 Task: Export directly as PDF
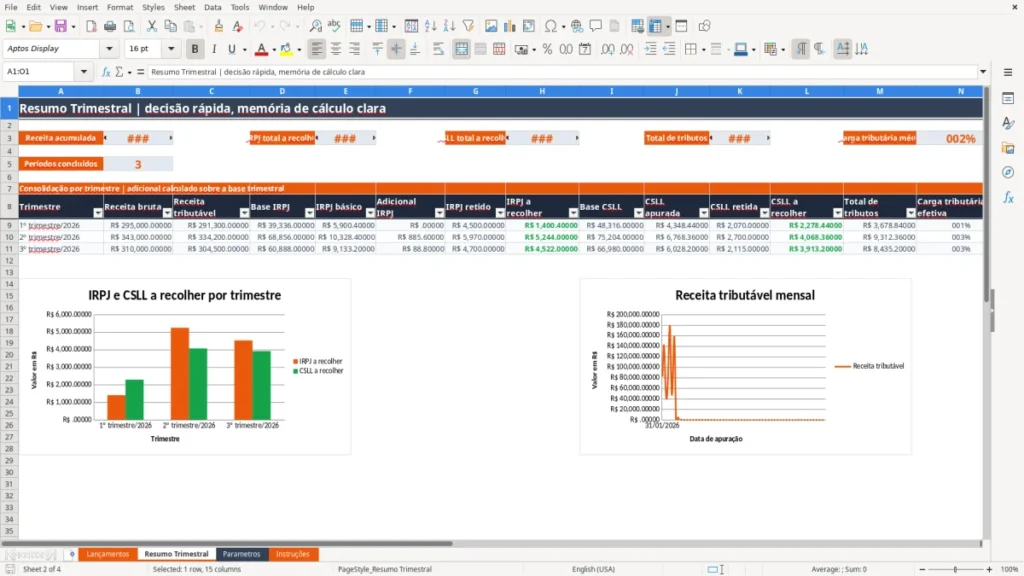point(91,26)
